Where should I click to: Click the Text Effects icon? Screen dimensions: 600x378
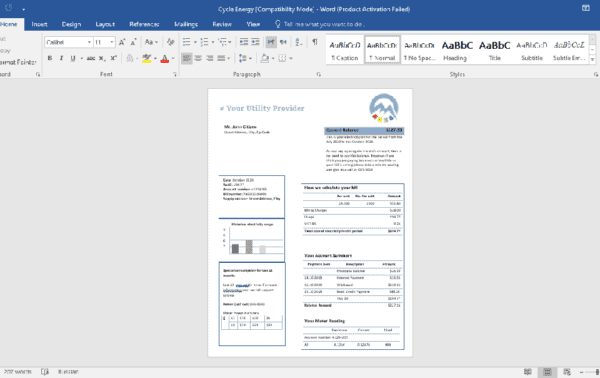pyautogui.click(x=129, y=58)
